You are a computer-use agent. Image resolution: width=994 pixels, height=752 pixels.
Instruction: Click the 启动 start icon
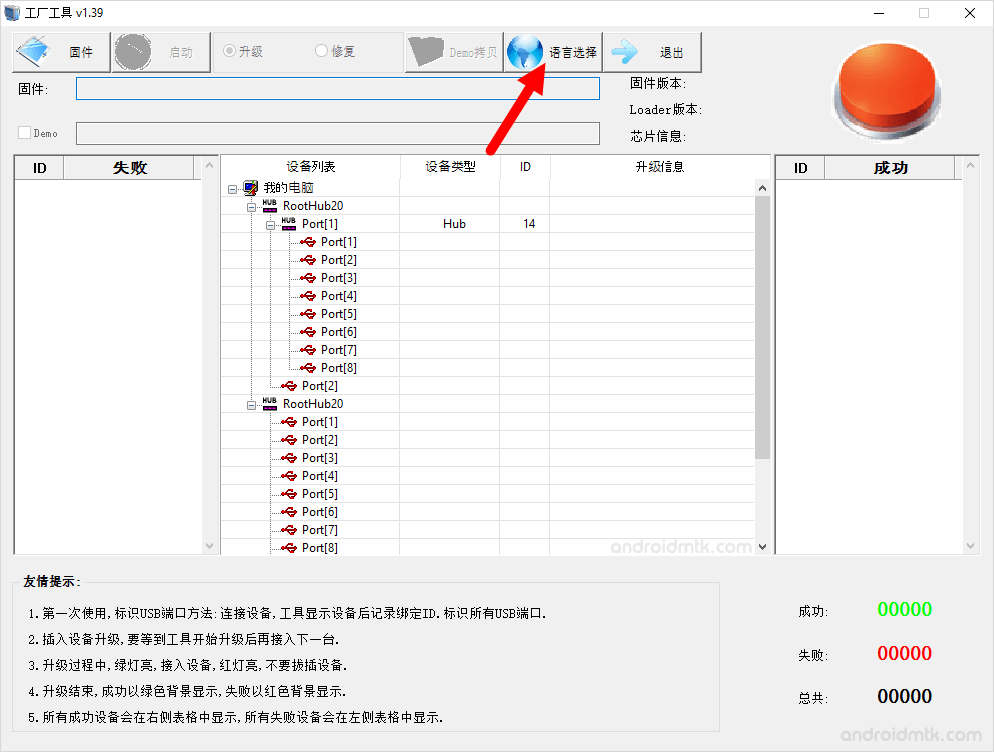pyautogui.click(x=133, y=51)
